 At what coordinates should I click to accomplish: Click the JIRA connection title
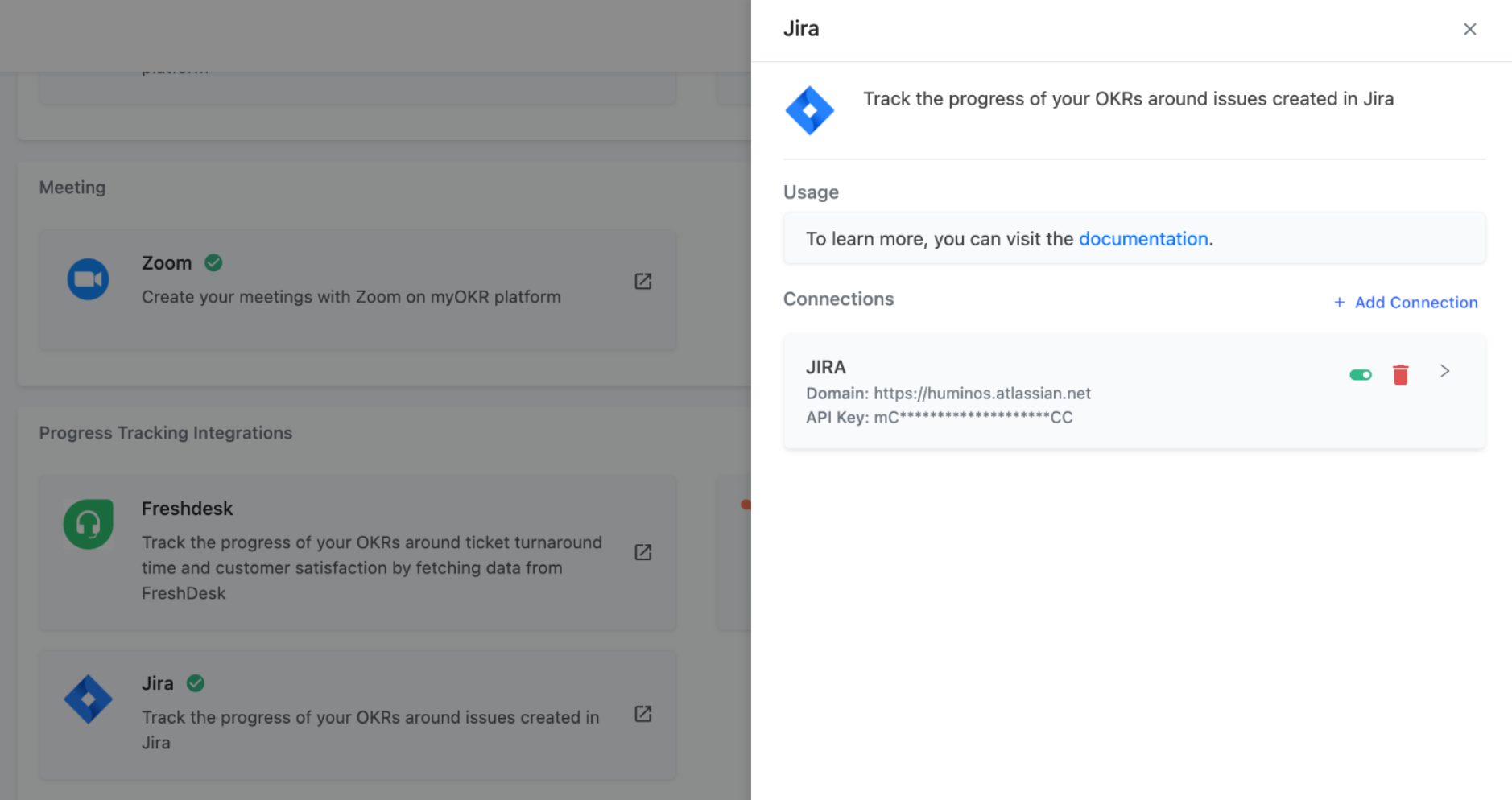tap(826, 367)
